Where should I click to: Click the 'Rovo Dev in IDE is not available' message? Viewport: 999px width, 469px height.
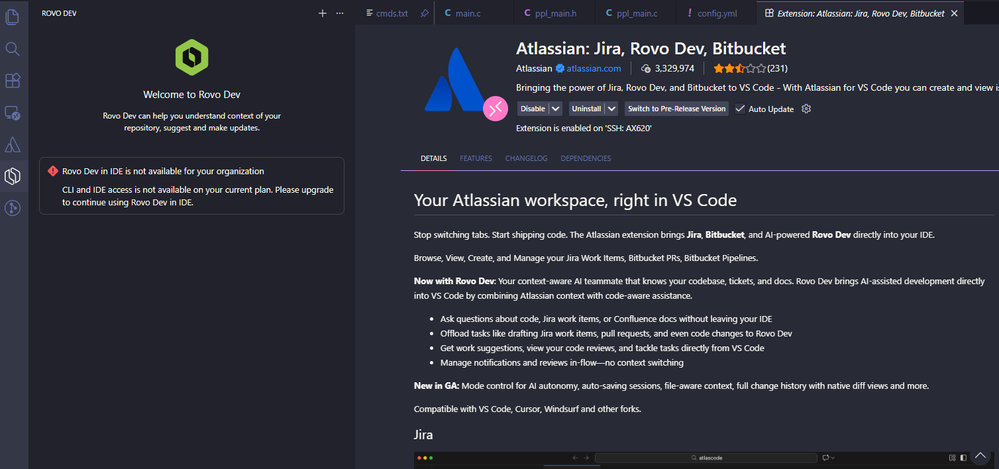tap(163, 171)
